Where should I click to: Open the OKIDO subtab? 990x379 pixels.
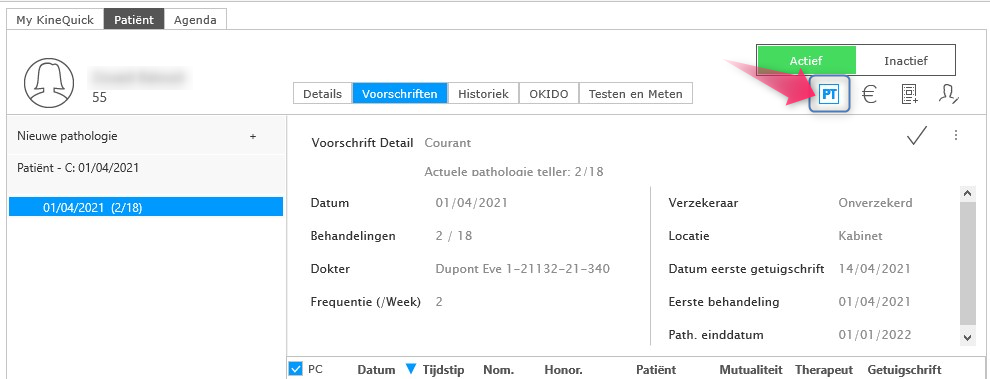coord(549,93)
